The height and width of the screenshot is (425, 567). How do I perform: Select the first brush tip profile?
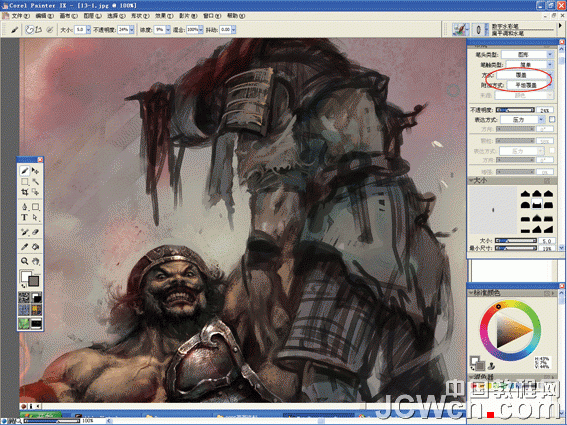coord(525,194)
